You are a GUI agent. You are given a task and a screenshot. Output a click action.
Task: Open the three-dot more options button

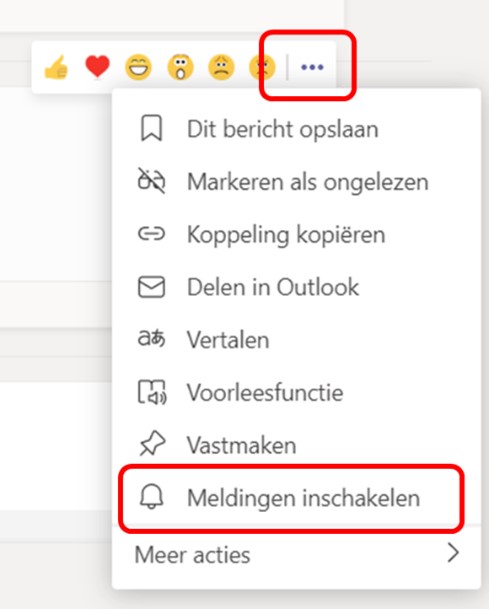tap(312, 67)
